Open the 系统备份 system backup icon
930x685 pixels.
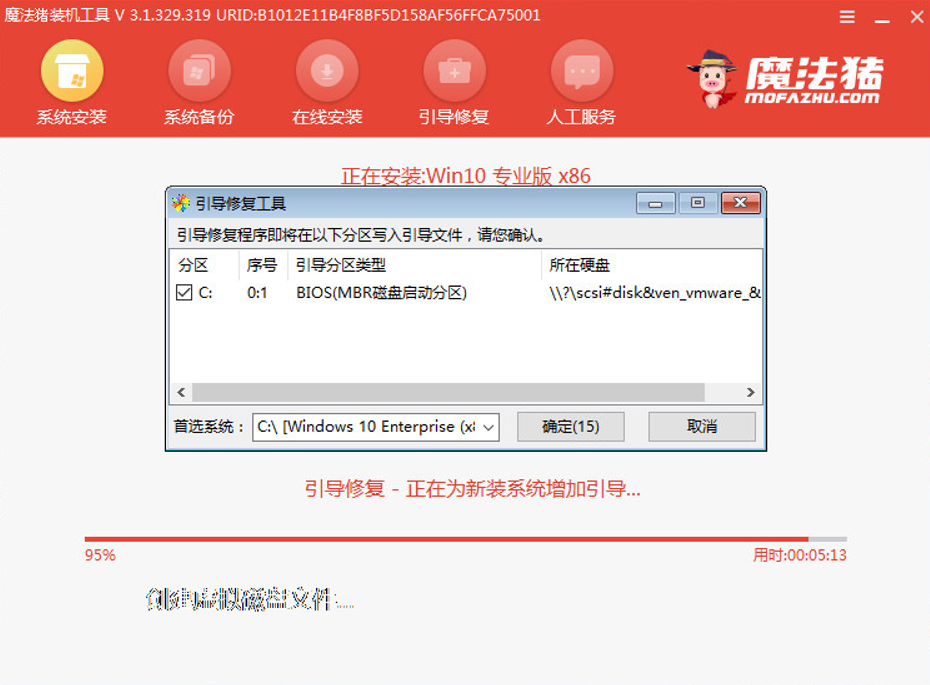pos(199,73)
